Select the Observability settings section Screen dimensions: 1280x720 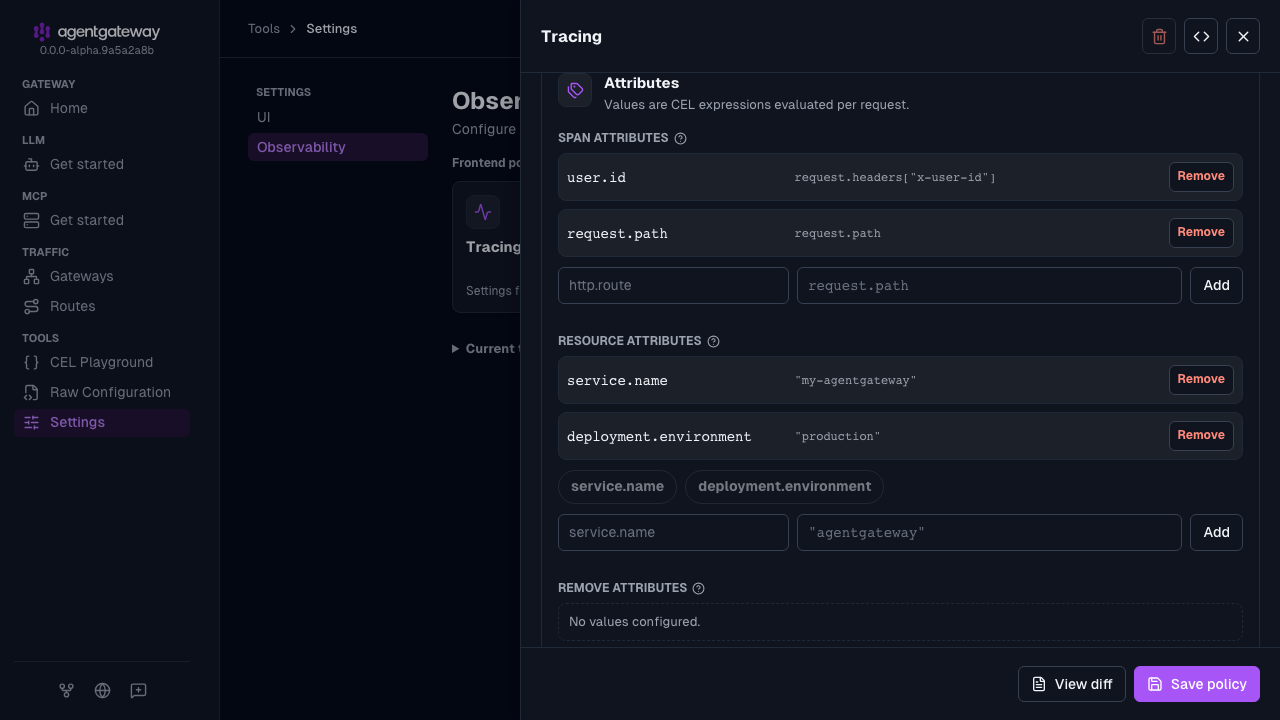point(338,147)
